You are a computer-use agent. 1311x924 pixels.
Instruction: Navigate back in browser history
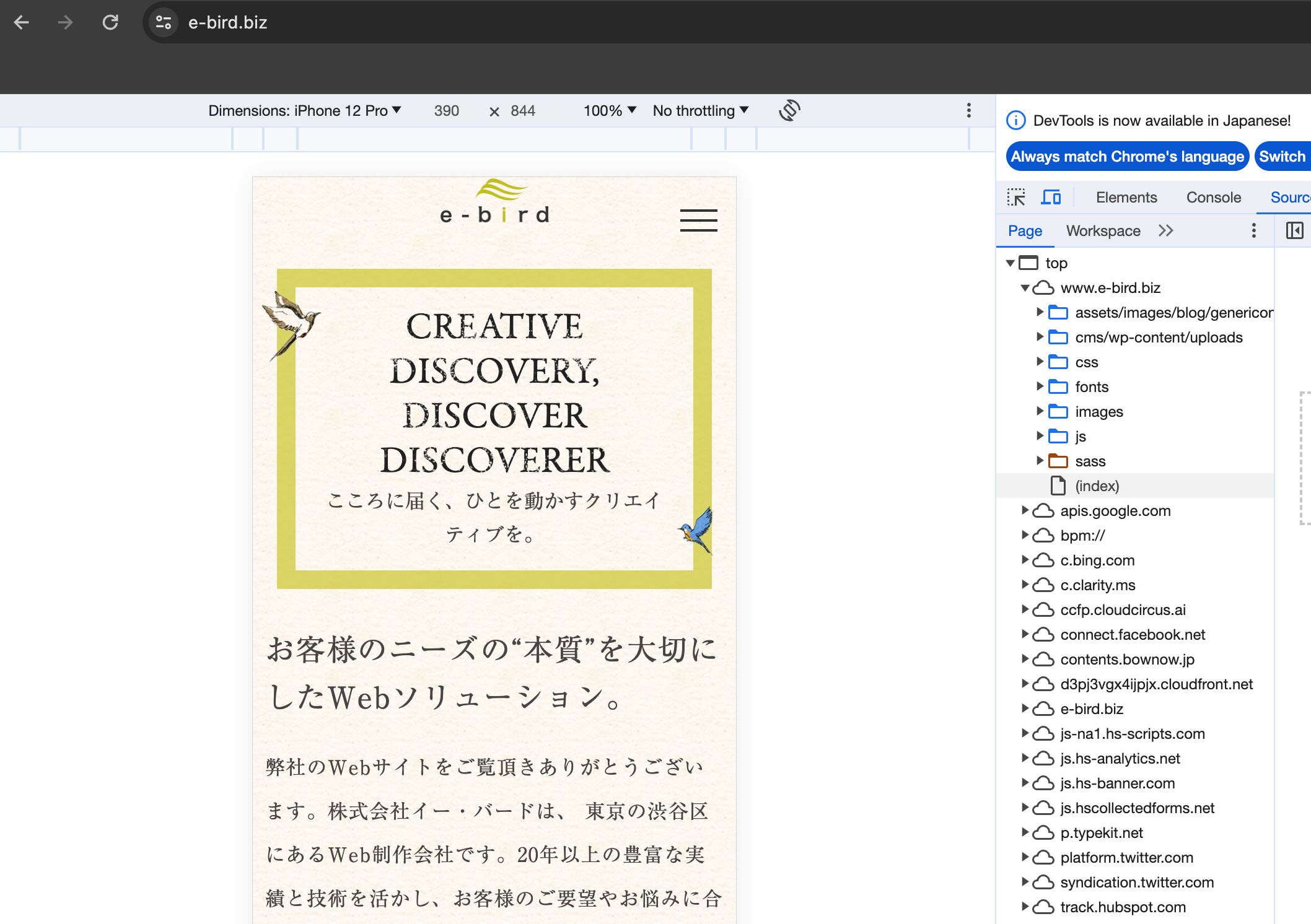tap(22, 22)
